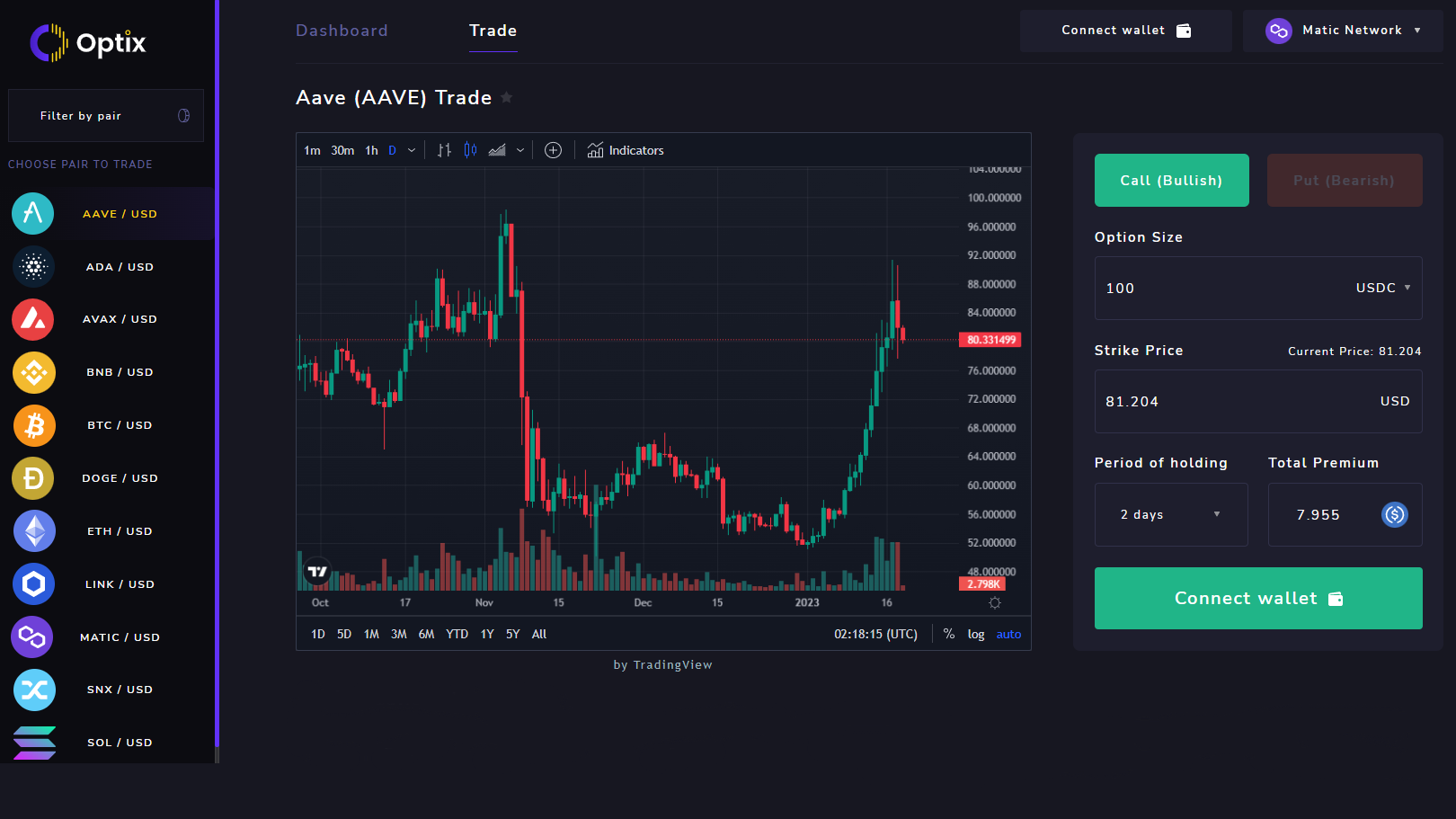The image size is (1456, 819).
Task: Select the 1Y timeframe tab
Action: [x=487, y=634]
